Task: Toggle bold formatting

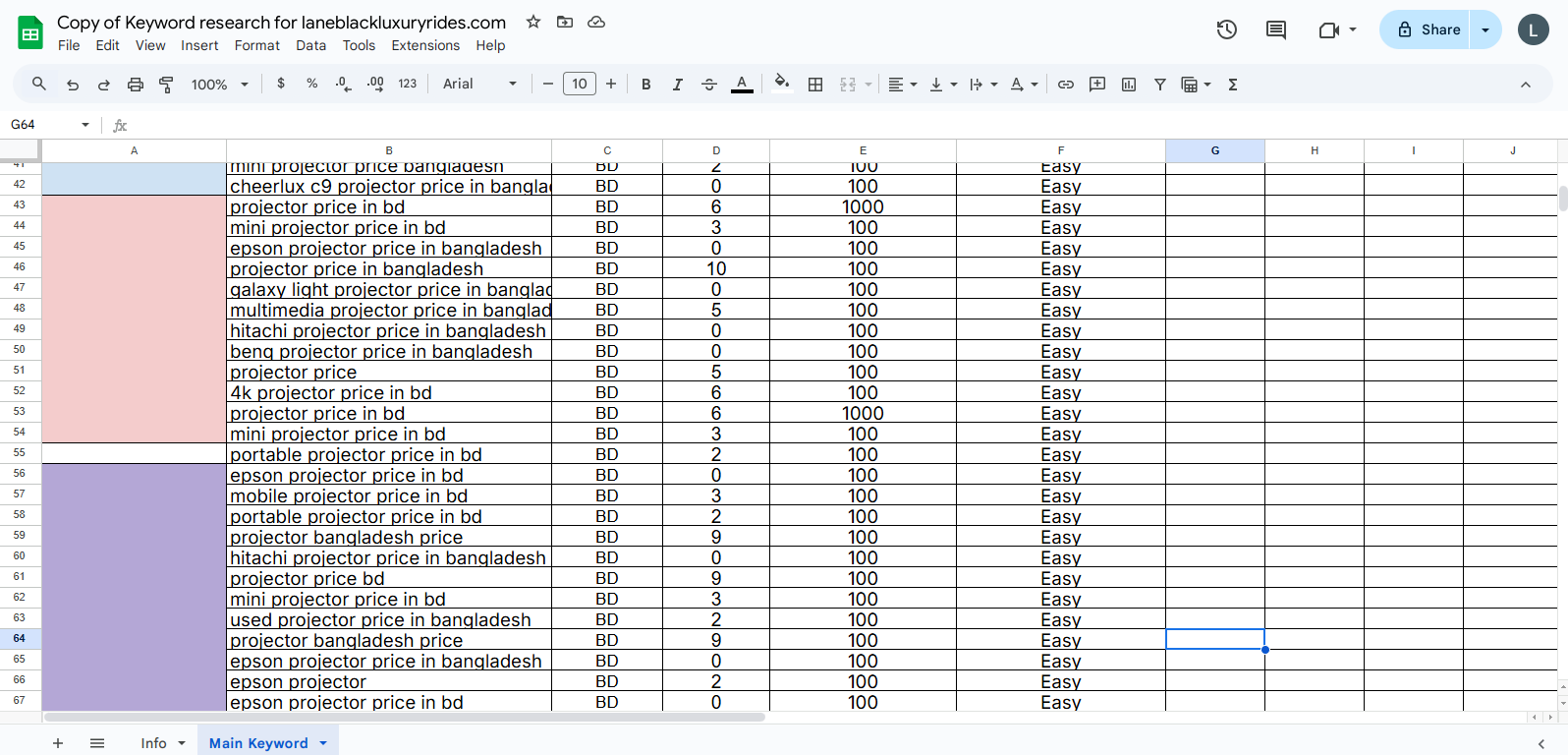Action: coord(646,85)
